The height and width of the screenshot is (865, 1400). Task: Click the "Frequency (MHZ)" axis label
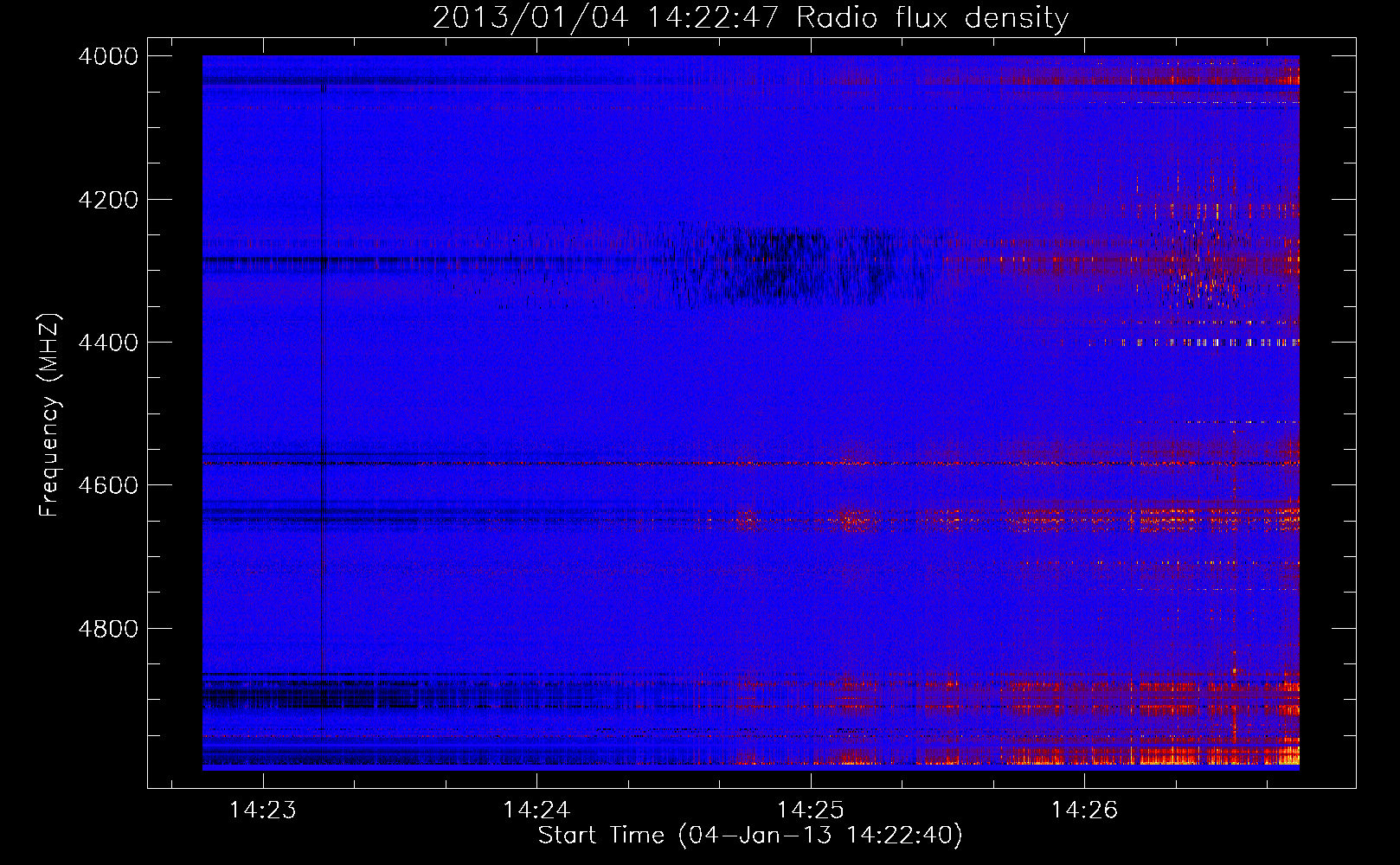coord(48,415)
